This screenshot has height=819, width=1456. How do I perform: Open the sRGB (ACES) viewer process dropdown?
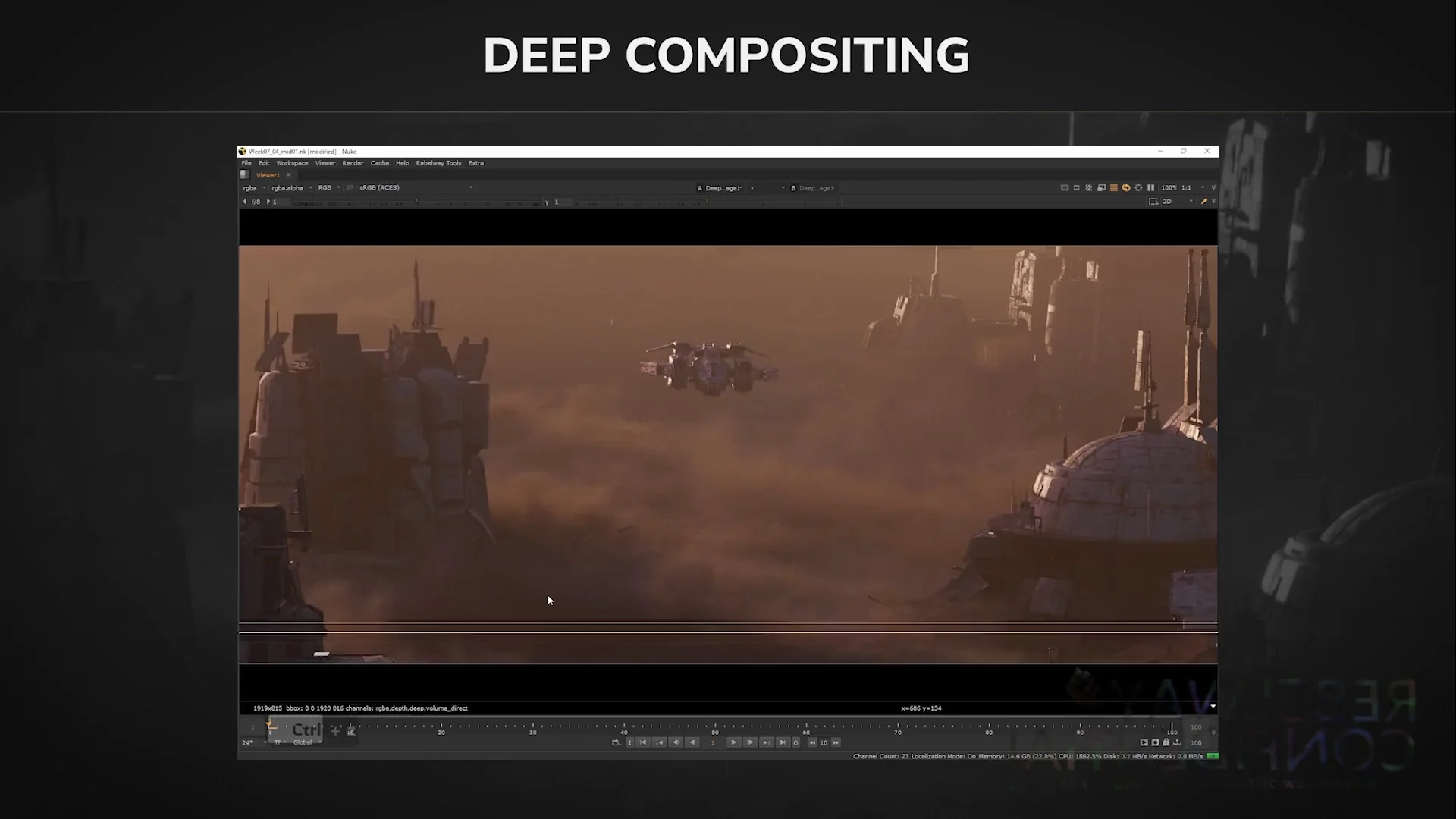(x=416, y=188)
